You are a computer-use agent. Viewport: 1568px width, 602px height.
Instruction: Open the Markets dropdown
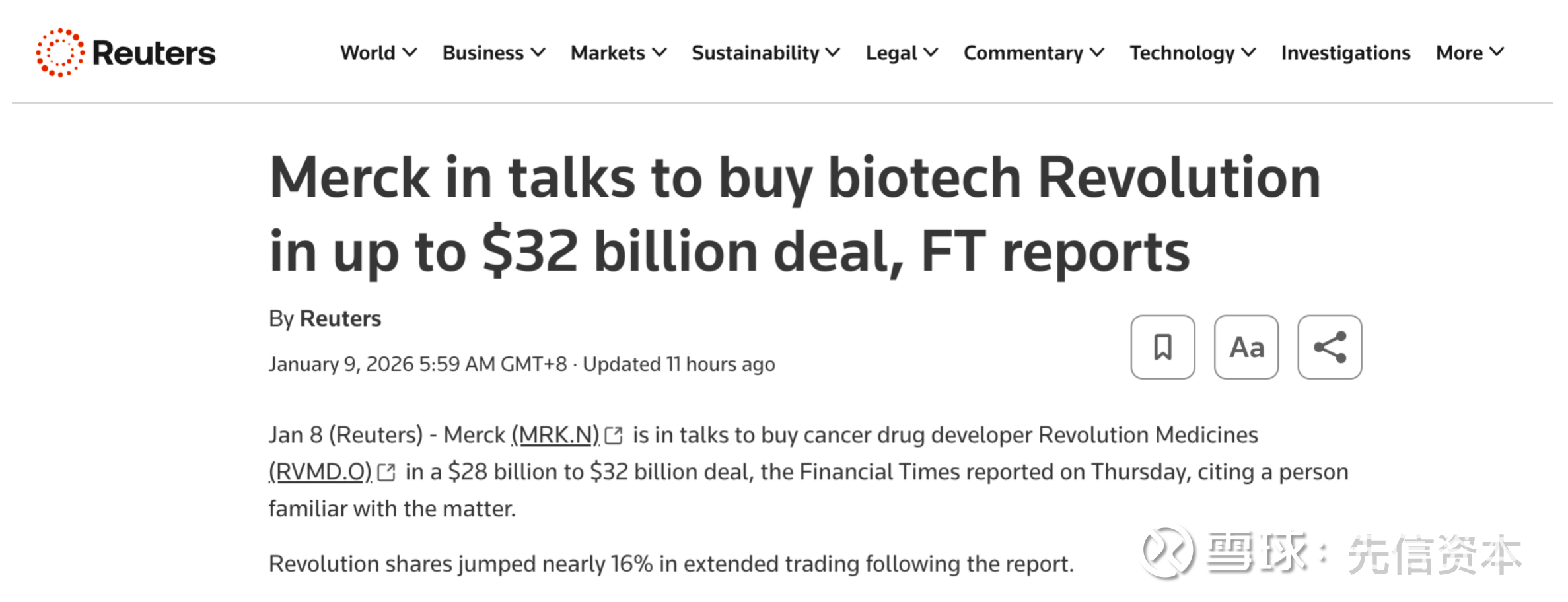pyautogui.click(x=618, y=53)
